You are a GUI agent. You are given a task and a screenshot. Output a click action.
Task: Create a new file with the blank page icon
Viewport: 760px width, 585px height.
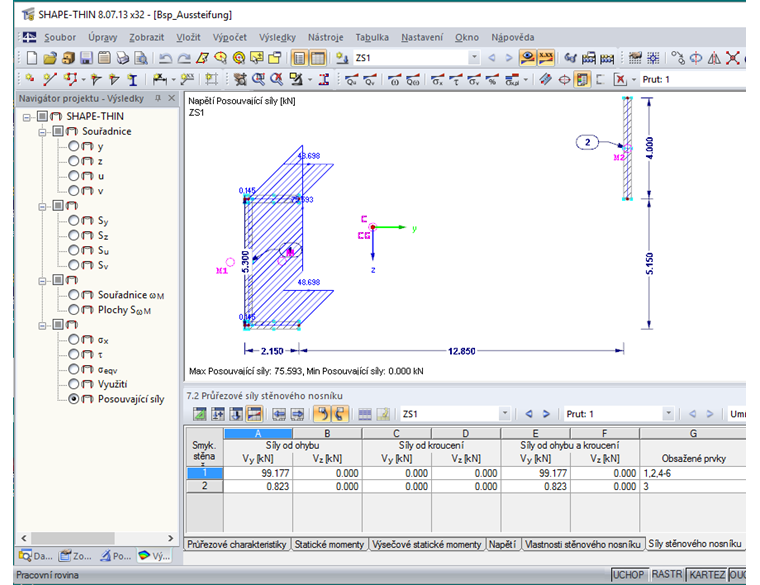point(32,58)
